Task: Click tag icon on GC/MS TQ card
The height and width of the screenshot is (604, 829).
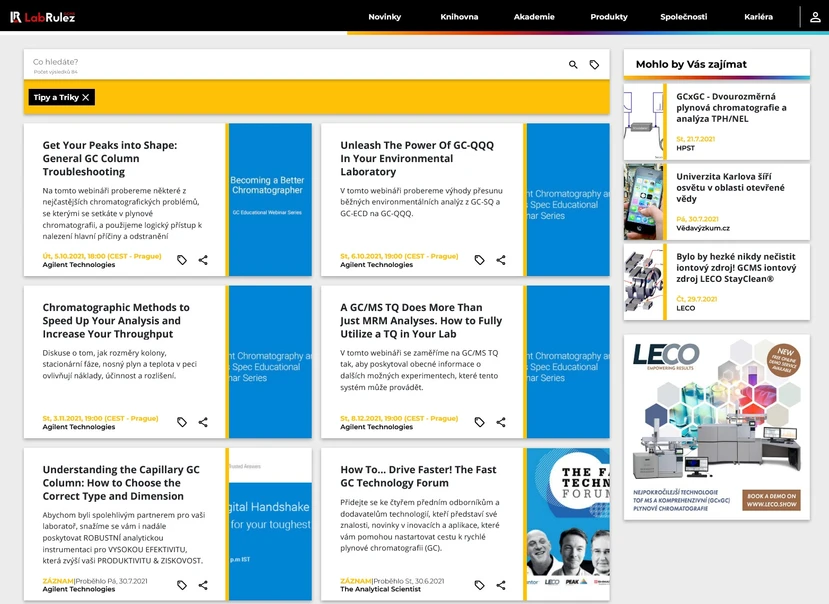Action: click(479, 422)
